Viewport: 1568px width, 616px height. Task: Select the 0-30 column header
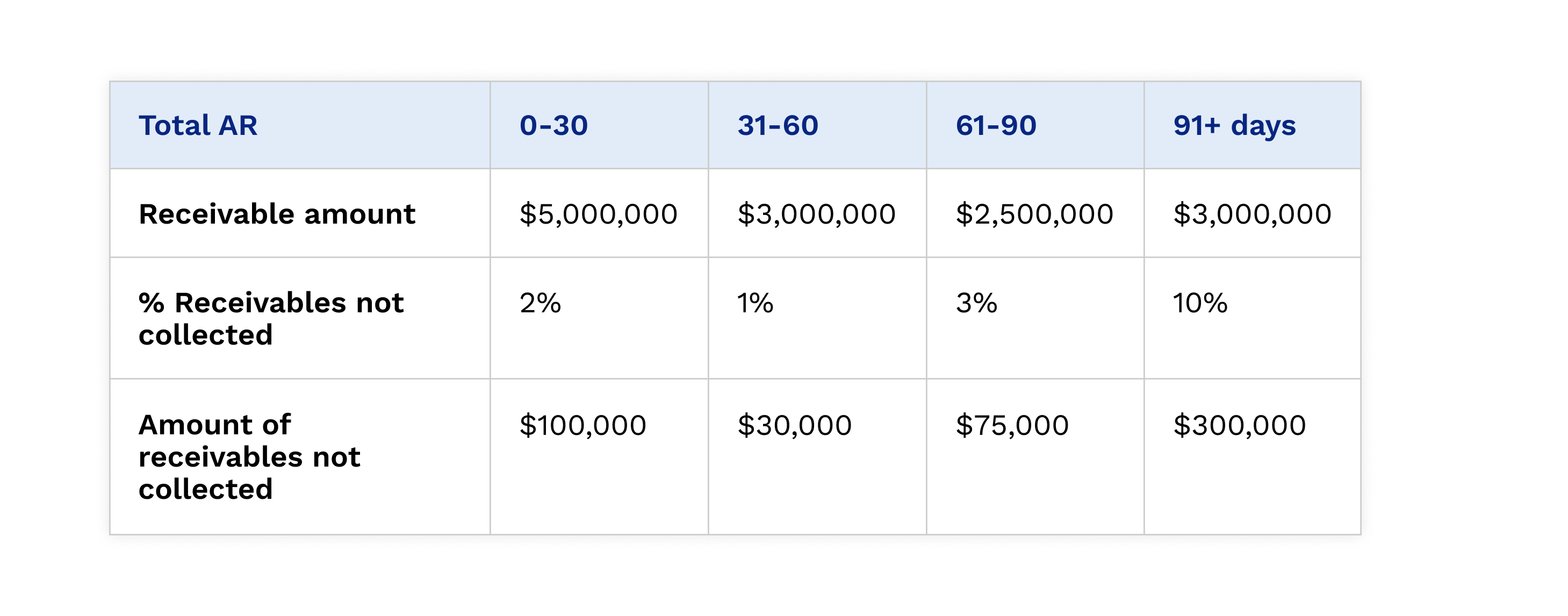[x=599, y=125]
